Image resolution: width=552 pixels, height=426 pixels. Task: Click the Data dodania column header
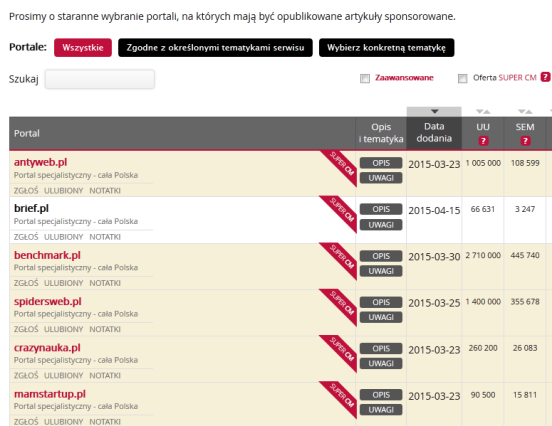click(x=434, y=133)
